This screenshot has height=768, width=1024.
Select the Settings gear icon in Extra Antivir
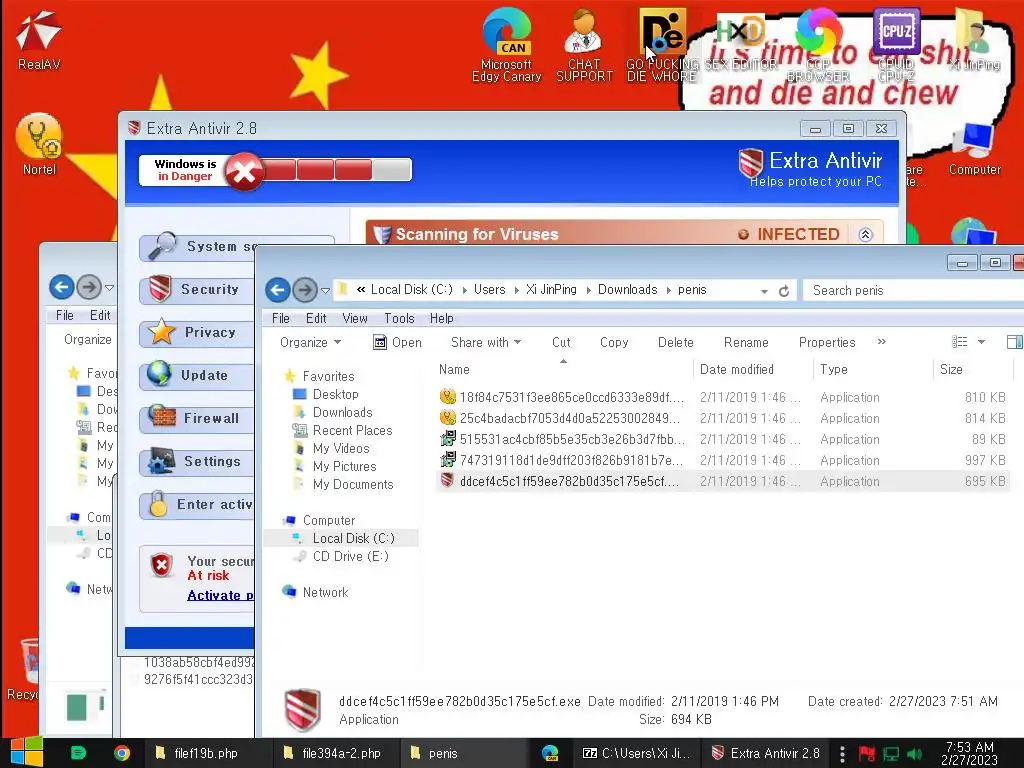coord(161,460)
